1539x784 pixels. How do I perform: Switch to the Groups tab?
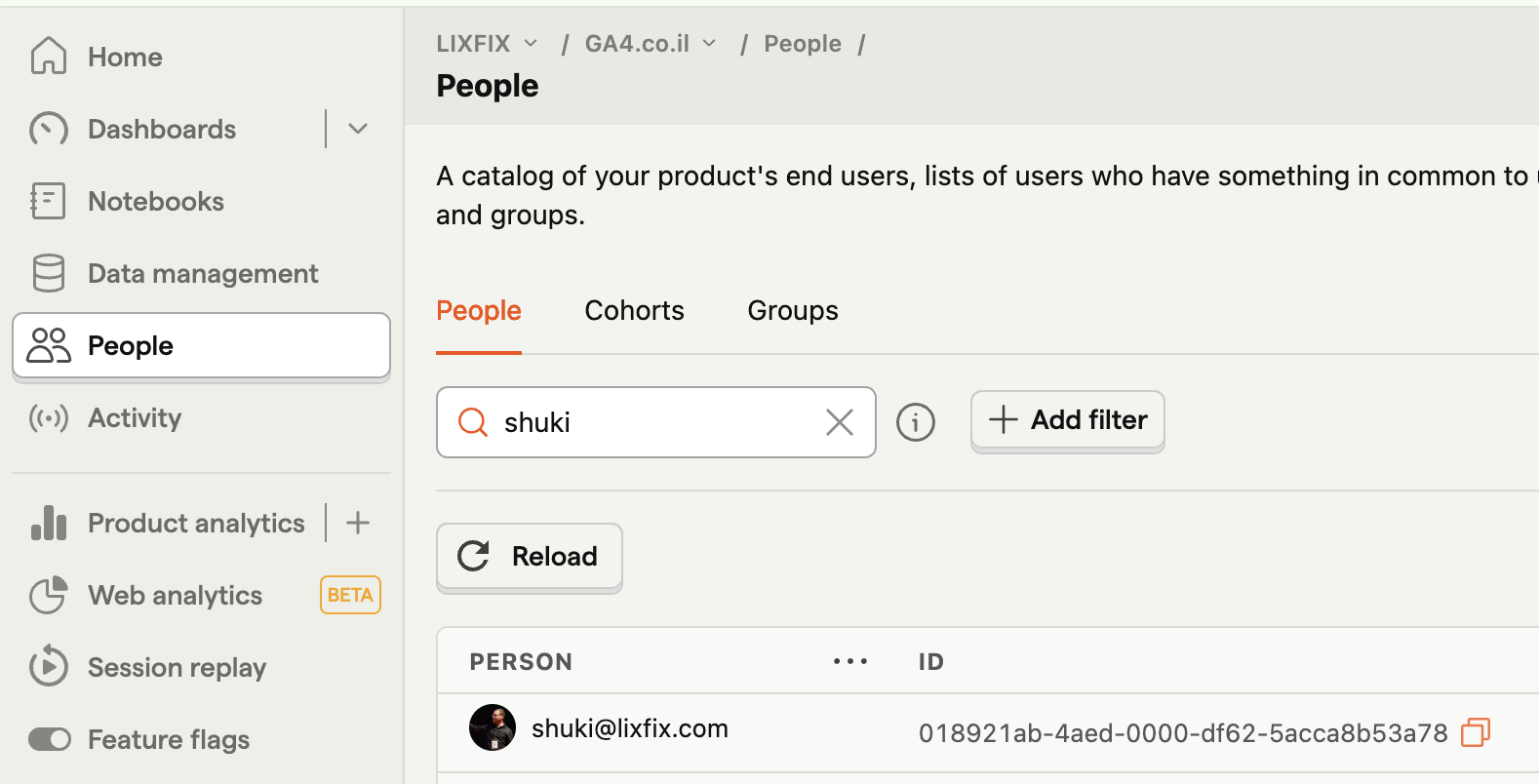[x=792, y=310]
